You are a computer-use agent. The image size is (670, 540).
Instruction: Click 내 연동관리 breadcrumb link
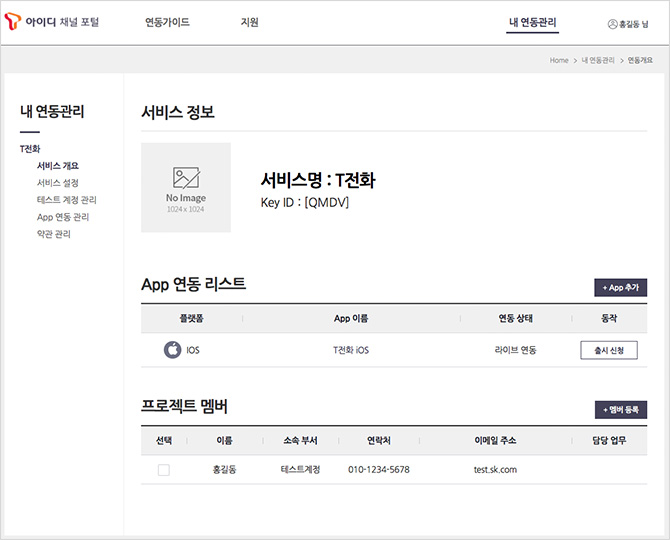pyautogui.click(x=598, y=60)
